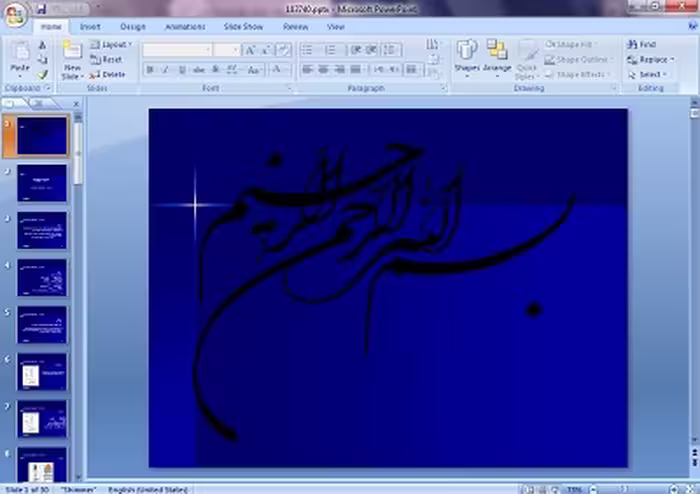The height and width of the screenshot is (494, 700).
Task: Open the font name combo box
Action: [177, 50]
